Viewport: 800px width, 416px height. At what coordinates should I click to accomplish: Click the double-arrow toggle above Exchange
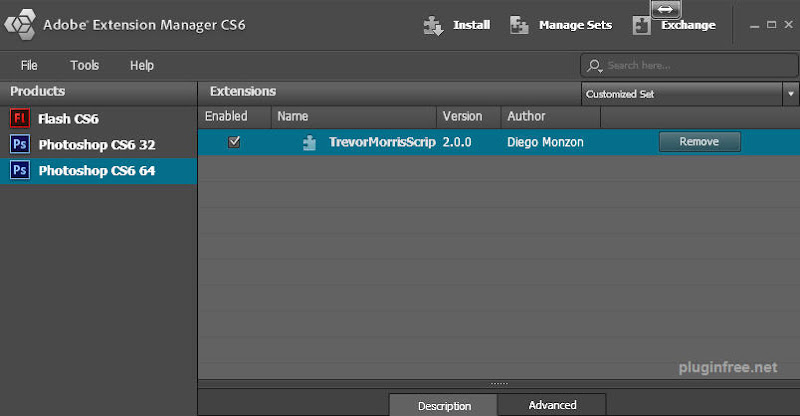(665, 9)
